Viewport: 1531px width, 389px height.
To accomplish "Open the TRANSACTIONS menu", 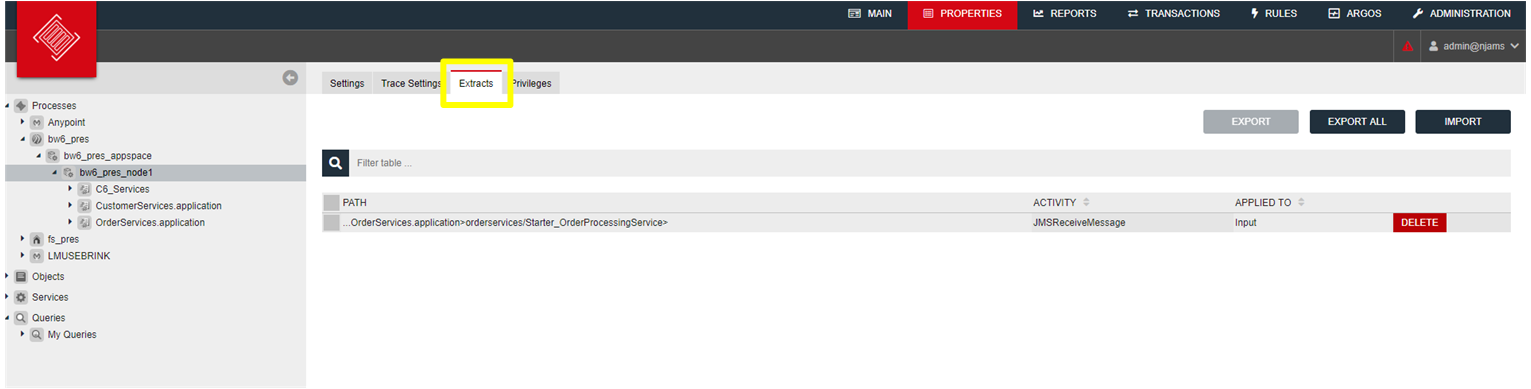I will [x=1173, y=14].
